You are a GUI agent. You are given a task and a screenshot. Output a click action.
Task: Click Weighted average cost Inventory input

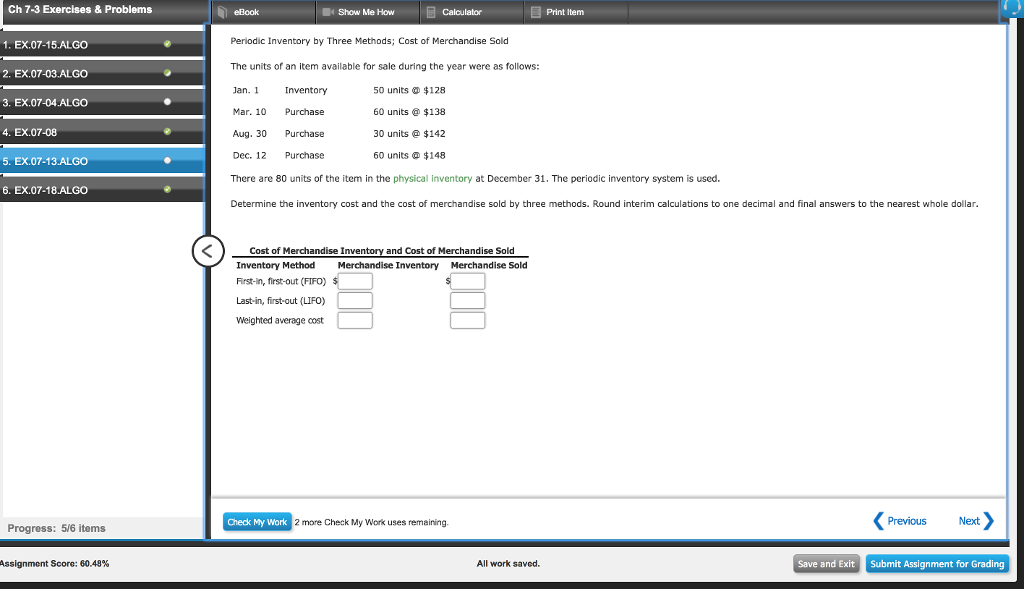pyautogui.click(x=355, y=320)
